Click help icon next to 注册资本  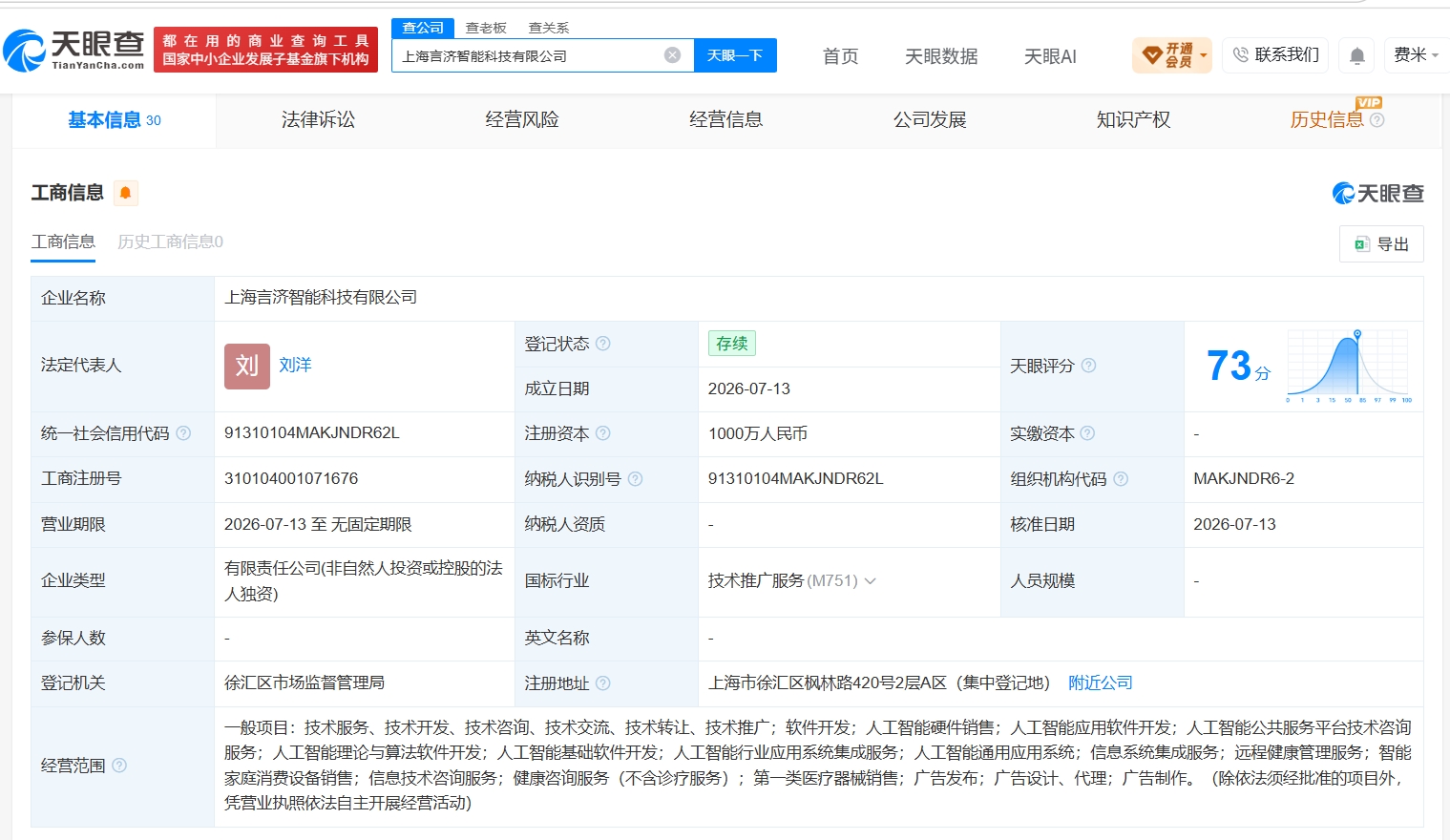(x=602, y=433)
